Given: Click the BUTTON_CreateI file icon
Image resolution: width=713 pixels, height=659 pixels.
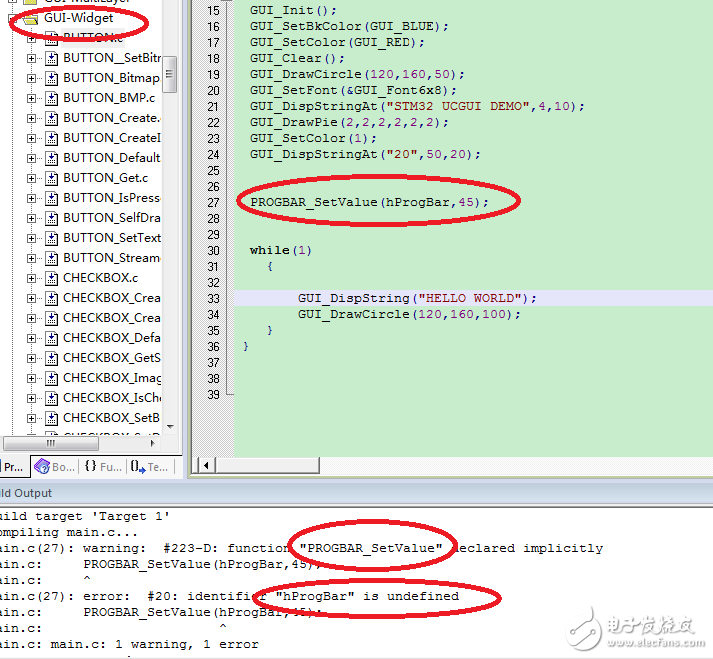Looking at the screenshot, I should point(51,138).
